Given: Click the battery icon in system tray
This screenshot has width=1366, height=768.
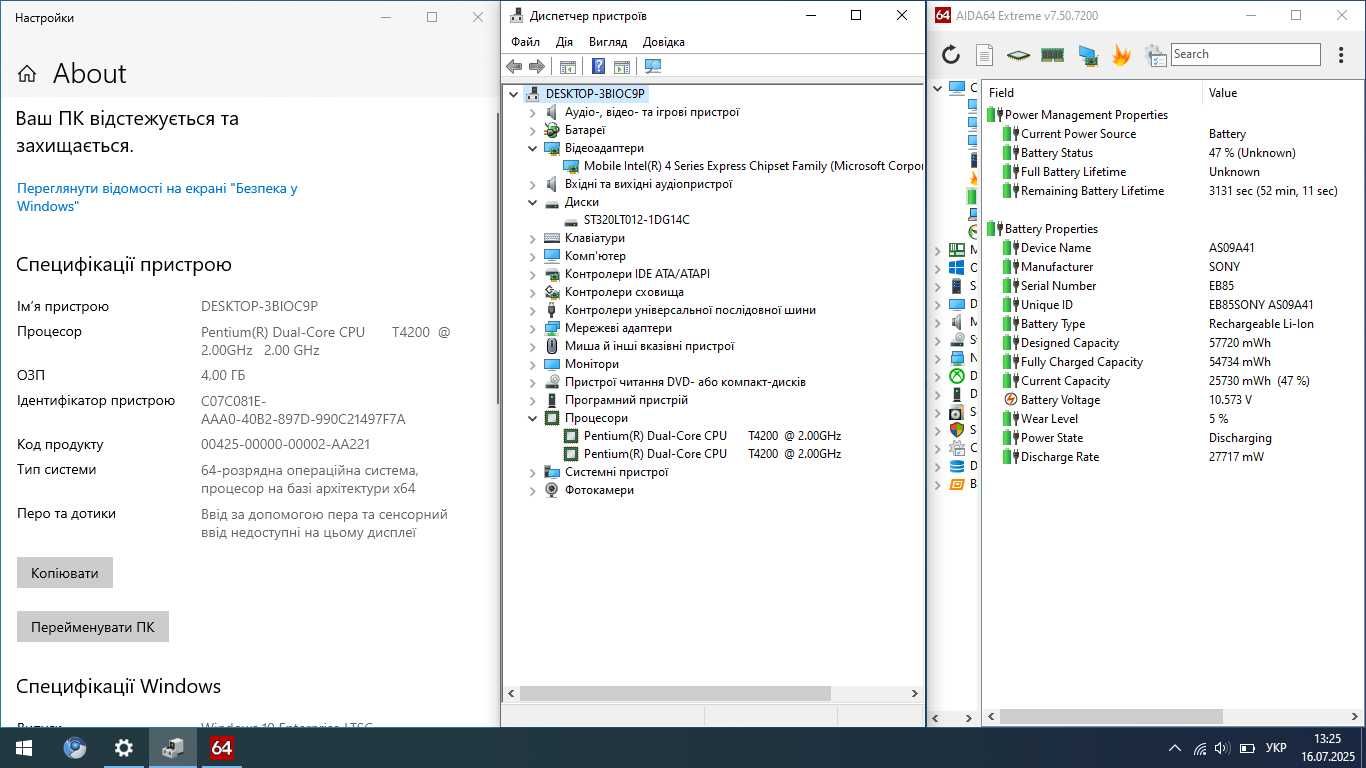Looking at the screenshot, I should 1247,748.
